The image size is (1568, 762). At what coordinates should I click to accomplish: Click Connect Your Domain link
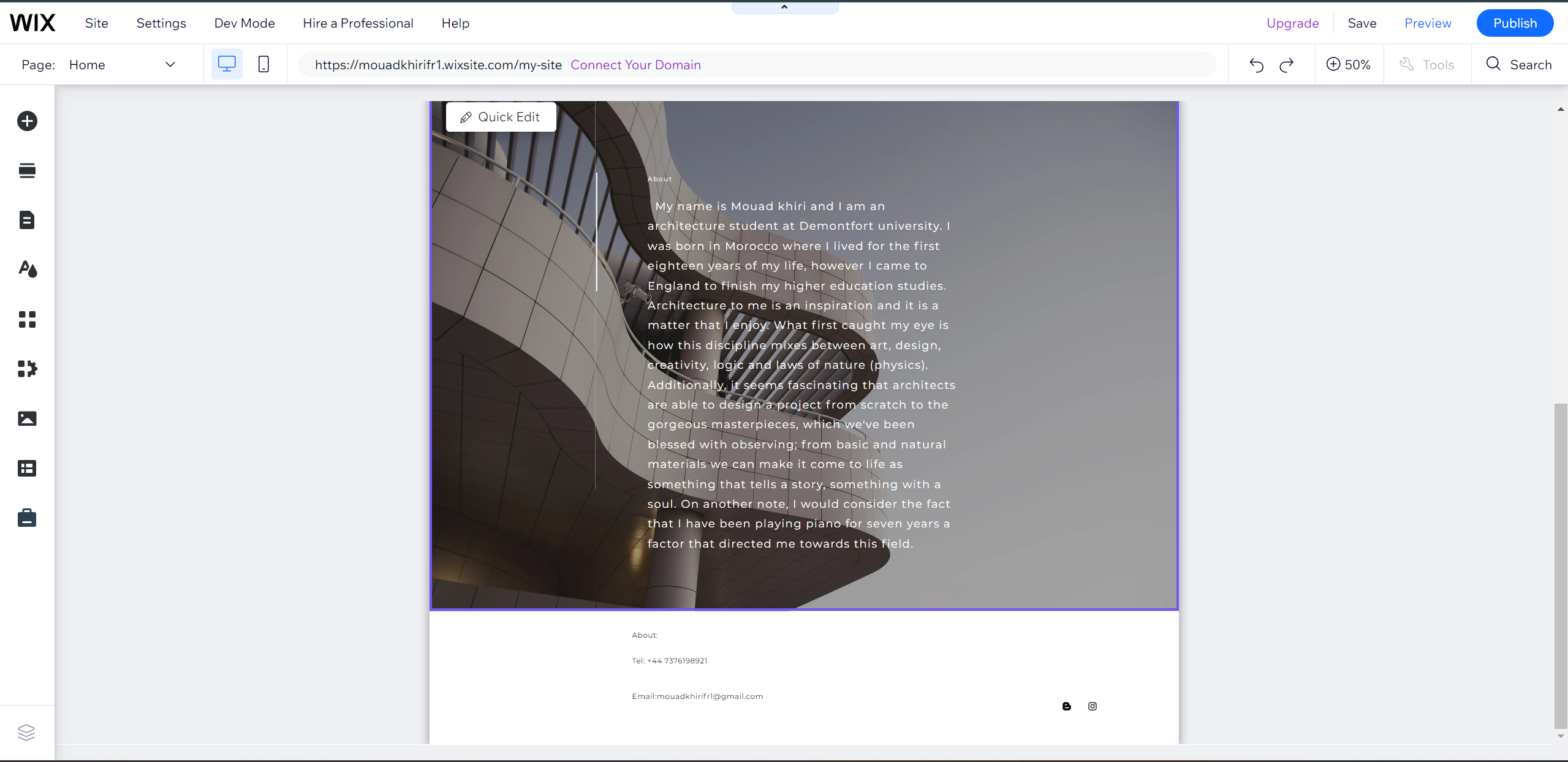coord(635,65)
